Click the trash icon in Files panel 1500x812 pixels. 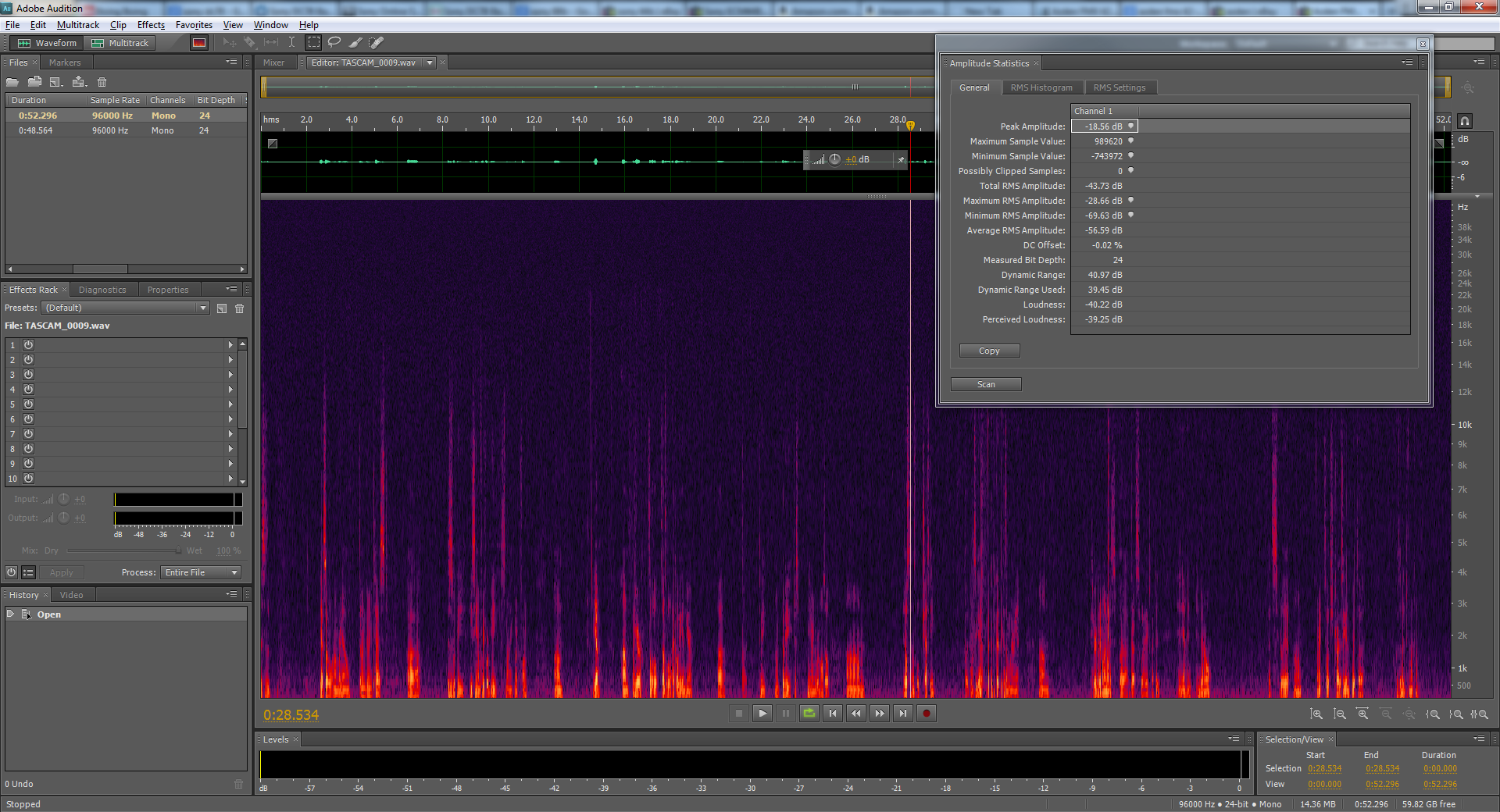[102, 82]
